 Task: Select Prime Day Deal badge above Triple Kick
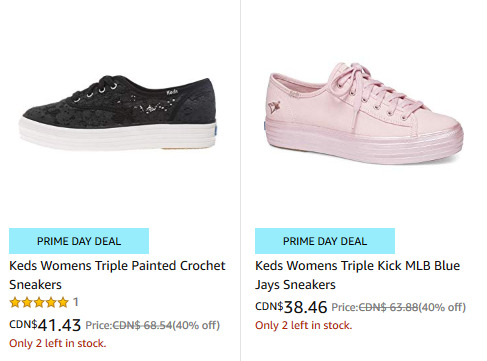[x=325, y=241]
